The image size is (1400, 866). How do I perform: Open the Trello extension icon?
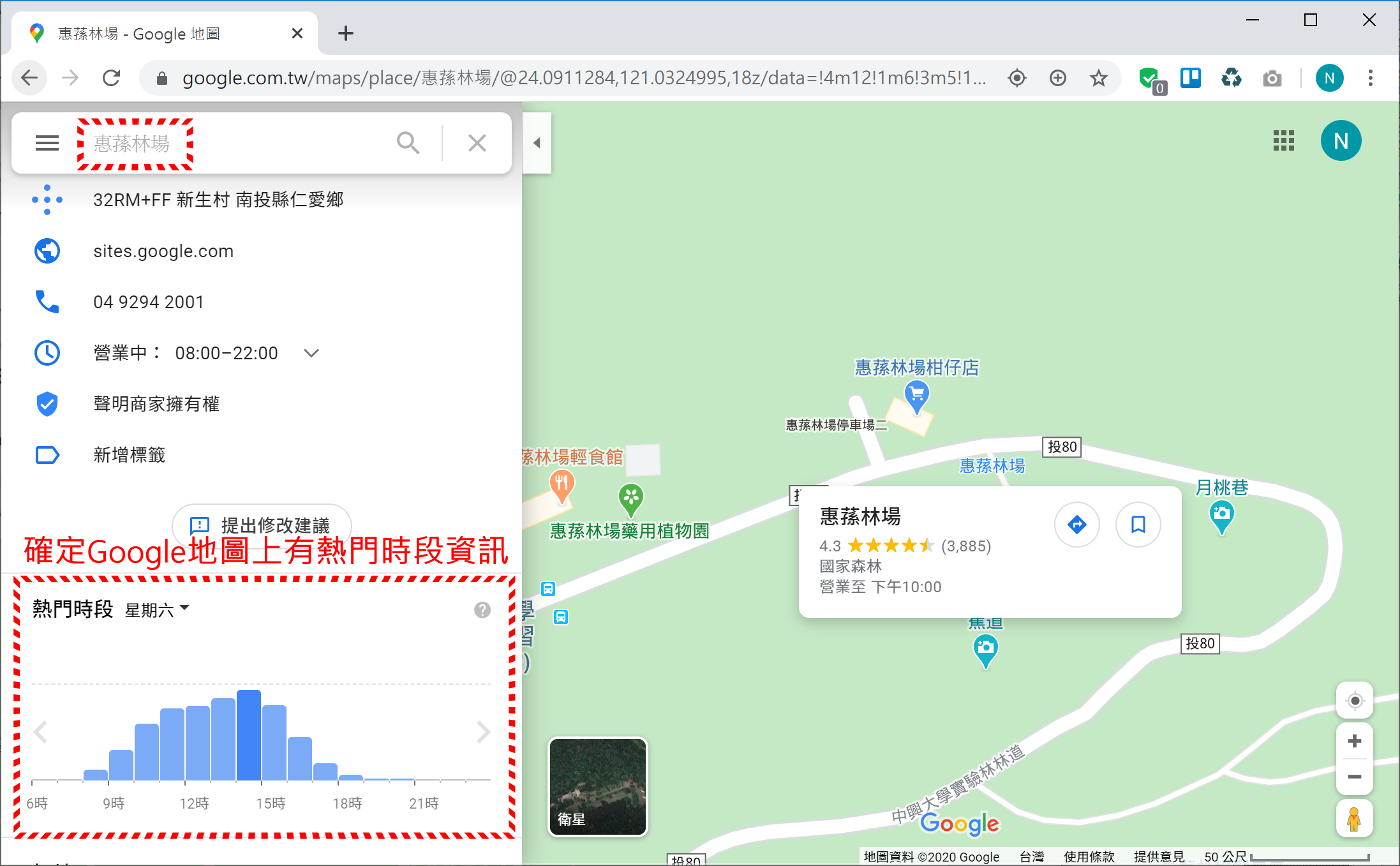(1191, 78)
